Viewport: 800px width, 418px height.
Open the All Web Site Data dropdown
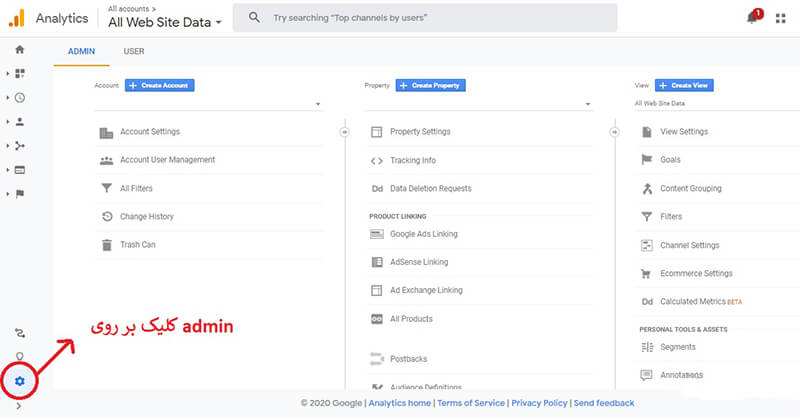coord(165,22)
